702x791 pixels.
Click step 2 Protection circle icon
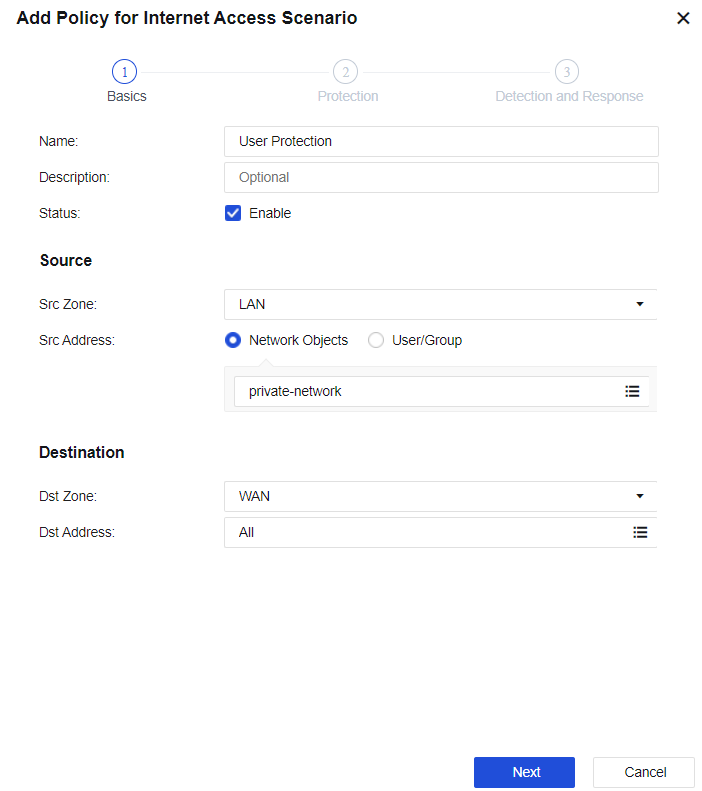coord(345,72)
